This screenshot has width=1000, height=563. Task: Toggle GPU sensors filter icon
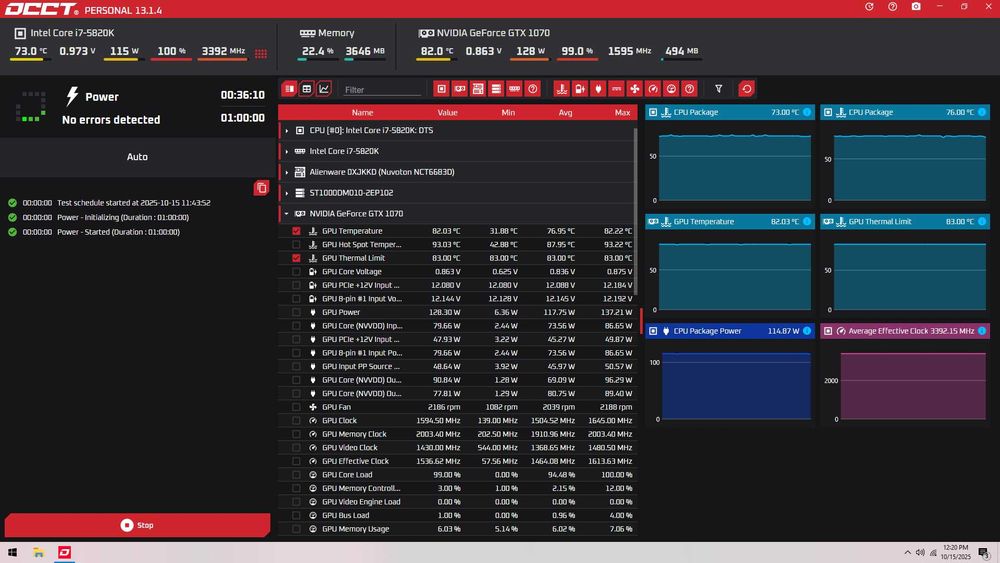pyautogui.click(x=460, y=89)
